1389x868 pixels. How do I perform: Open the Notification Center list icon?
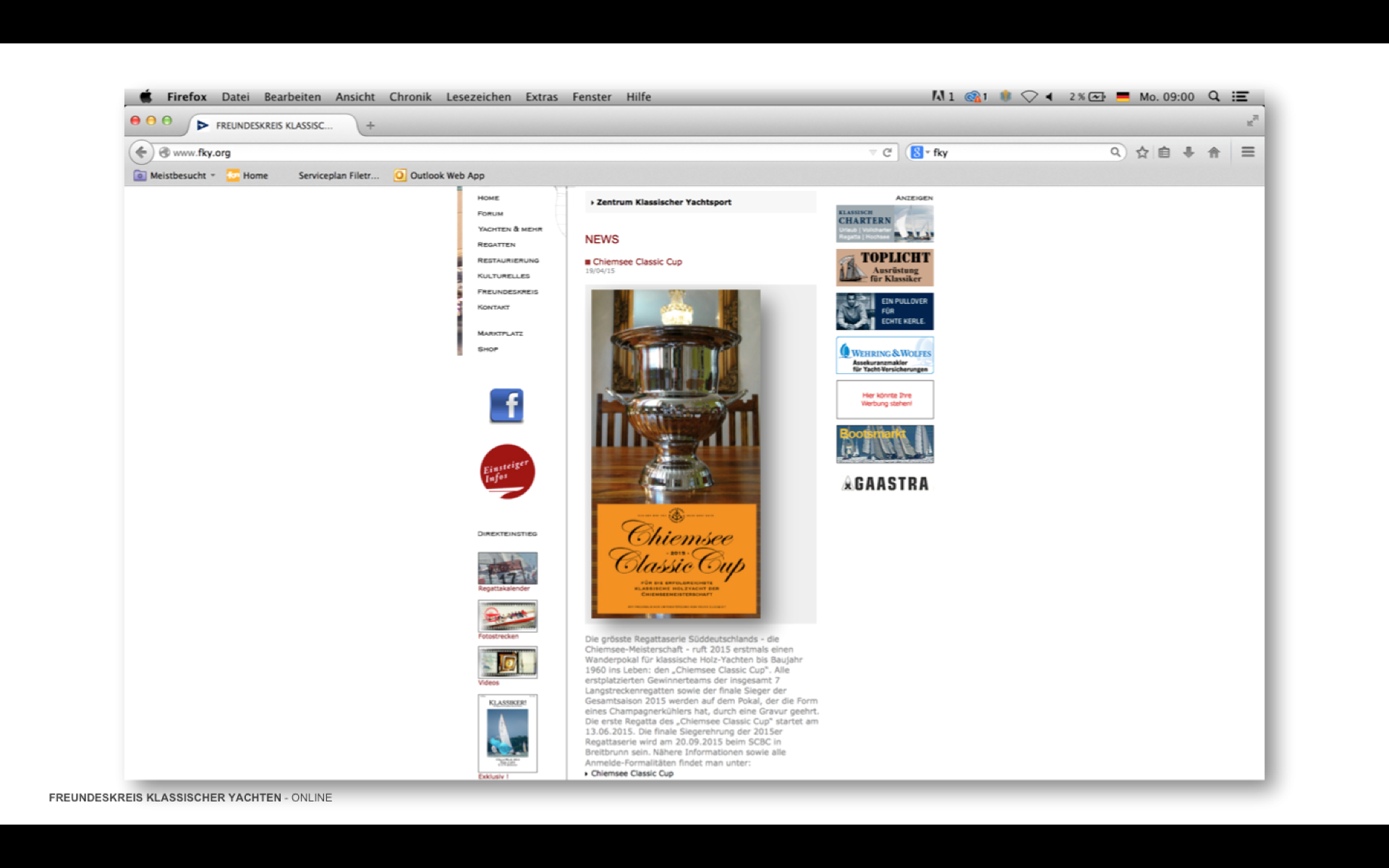[x=1240, y=96]
